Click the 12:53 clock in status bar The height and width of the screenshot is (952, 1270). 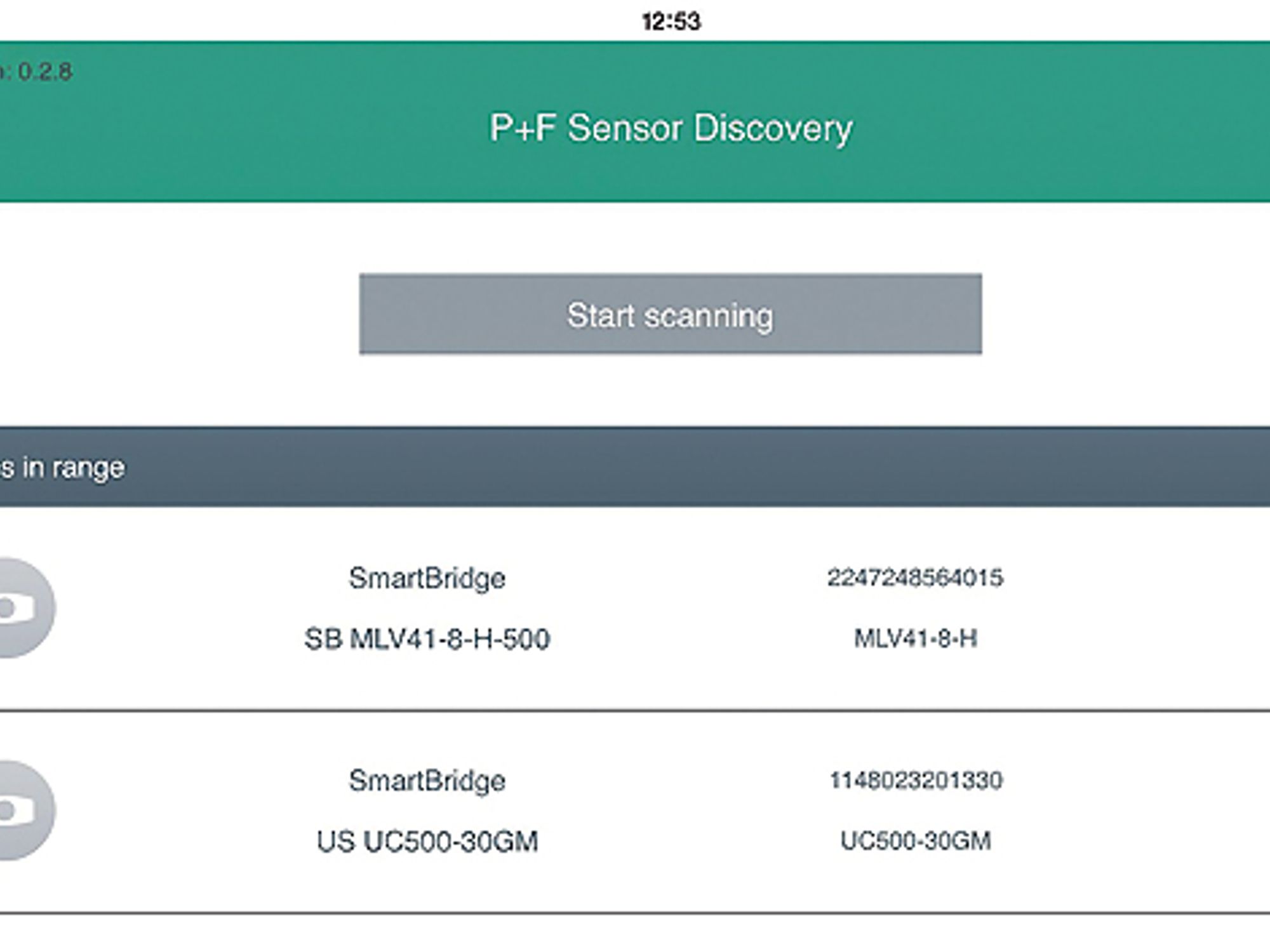(x=671, y=22)
